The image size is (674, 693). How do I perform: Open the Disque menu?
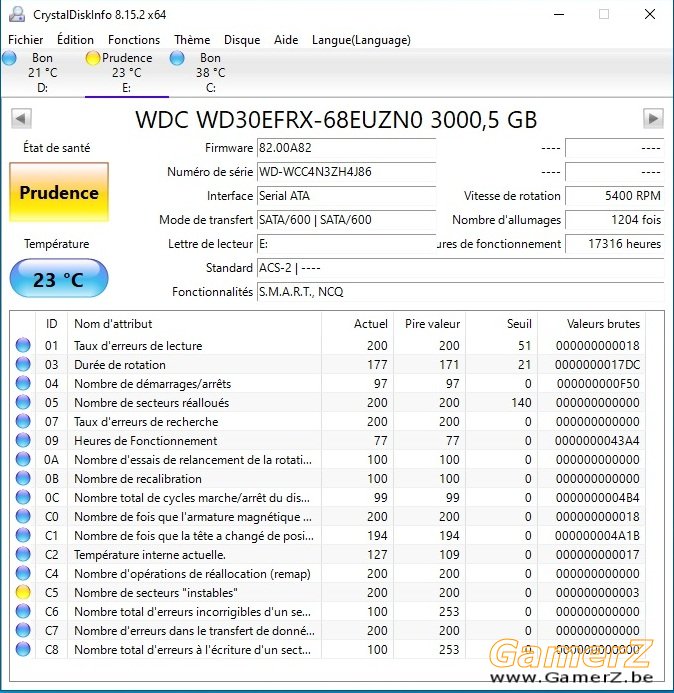click(242, 40)
